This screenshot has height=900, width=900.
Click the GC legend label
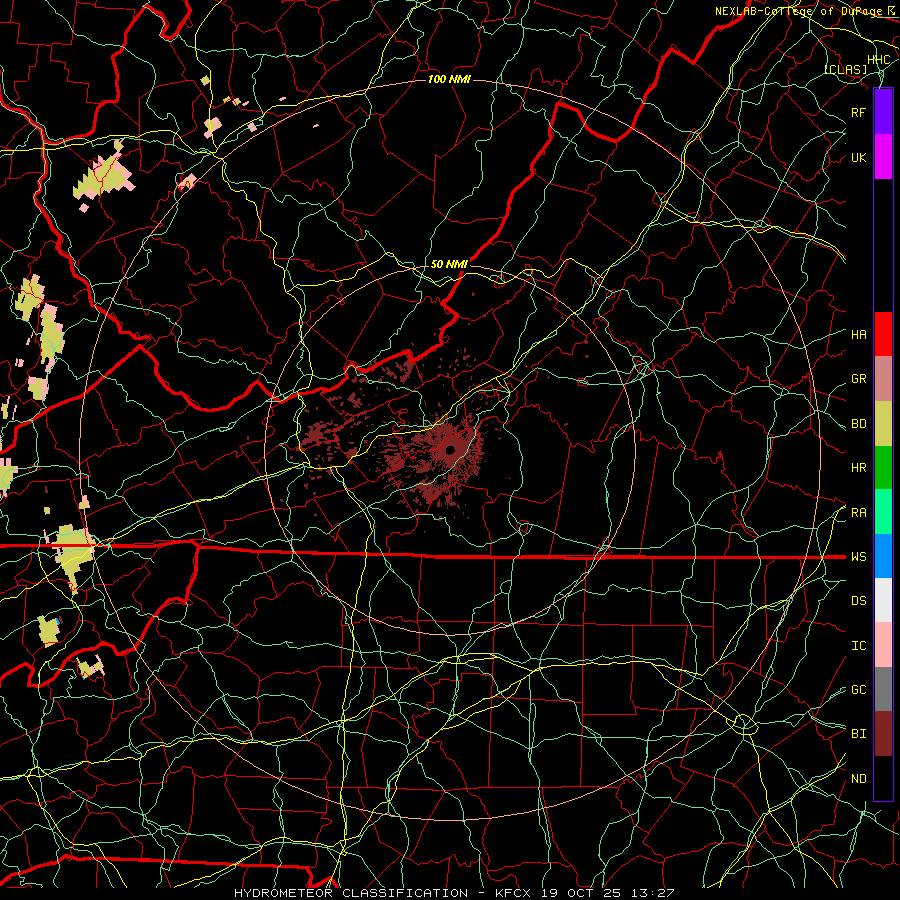(858, 690)
